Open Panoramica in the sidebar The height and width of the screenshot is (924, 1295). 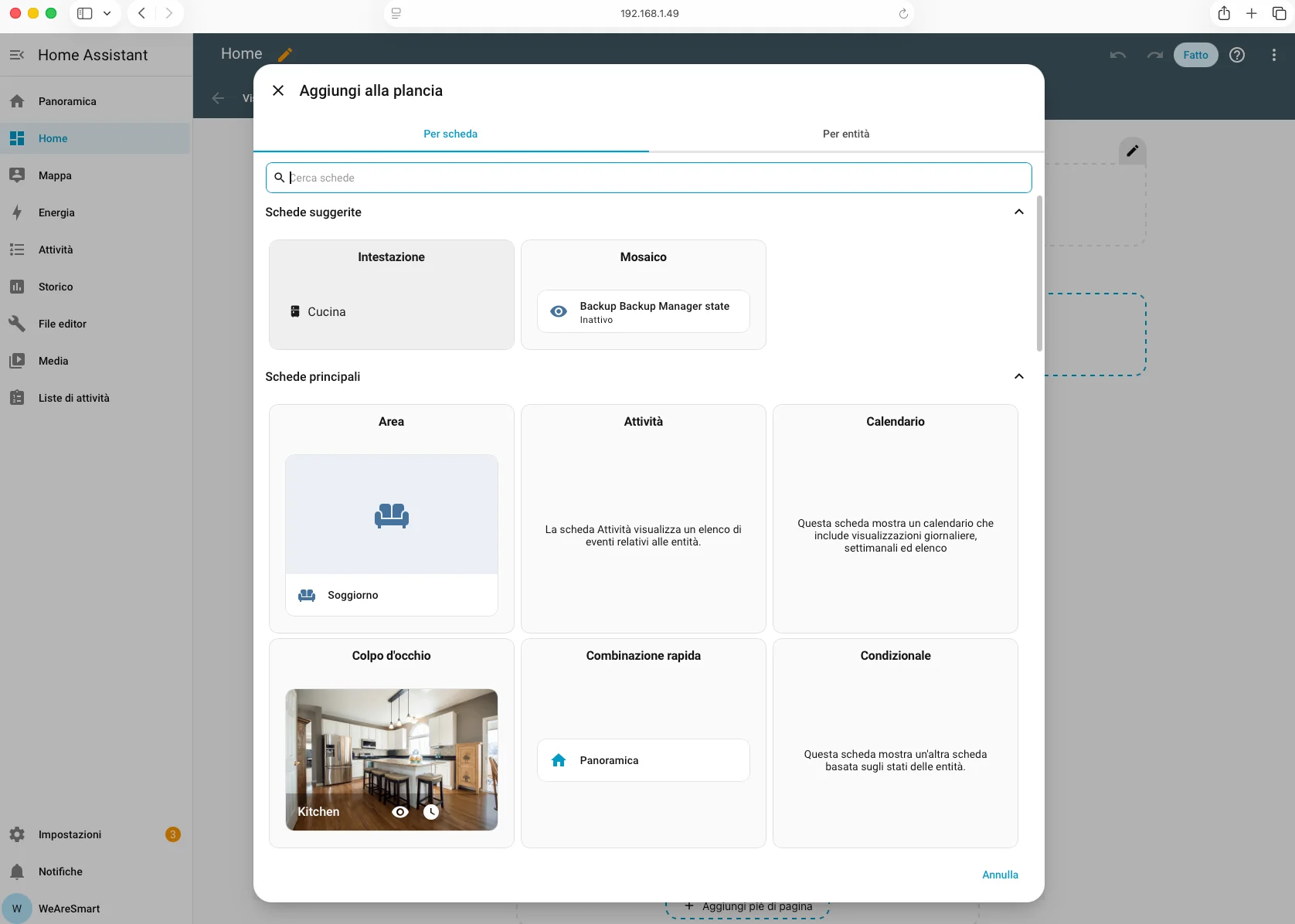tap(96, 101)
